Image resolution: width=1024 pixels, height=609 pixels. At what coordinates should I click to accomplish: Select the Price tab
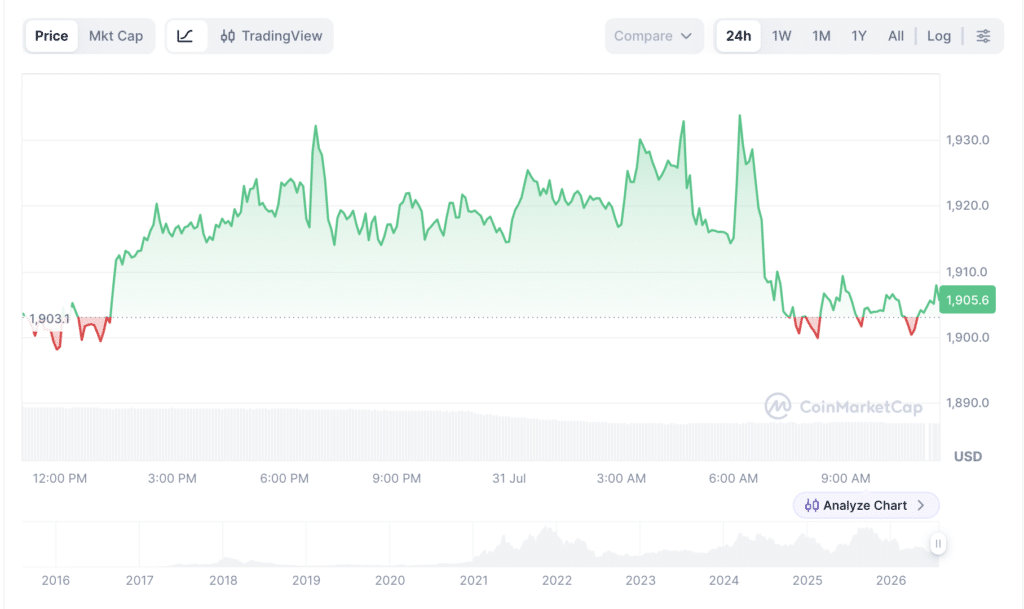click(x=51, y=36)
